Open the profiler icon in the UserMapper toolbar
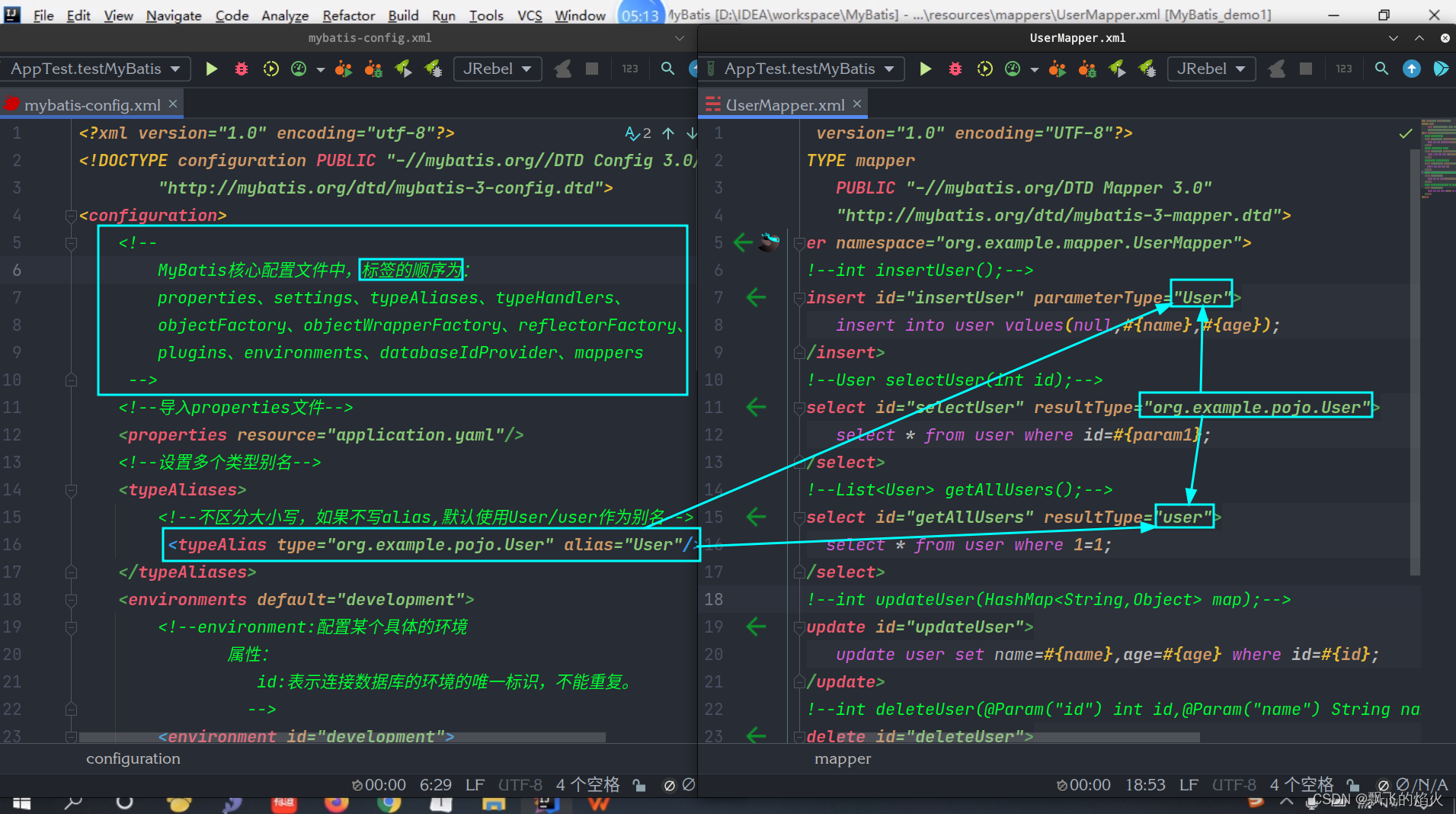This screenshot has height=814, width=1456. point(1013,69)
